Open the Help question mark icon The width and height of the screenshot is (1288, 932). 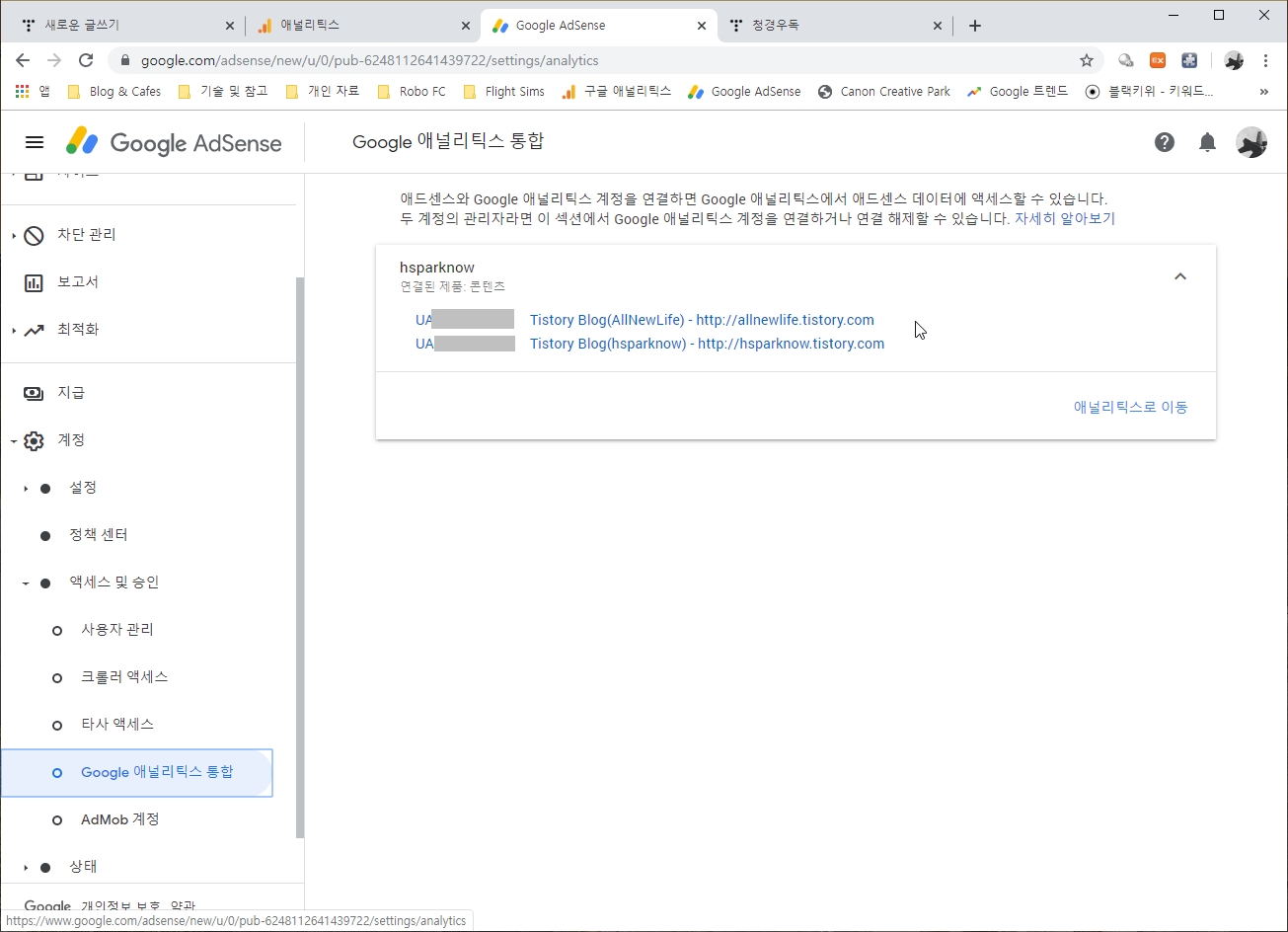pos(1165,142)
